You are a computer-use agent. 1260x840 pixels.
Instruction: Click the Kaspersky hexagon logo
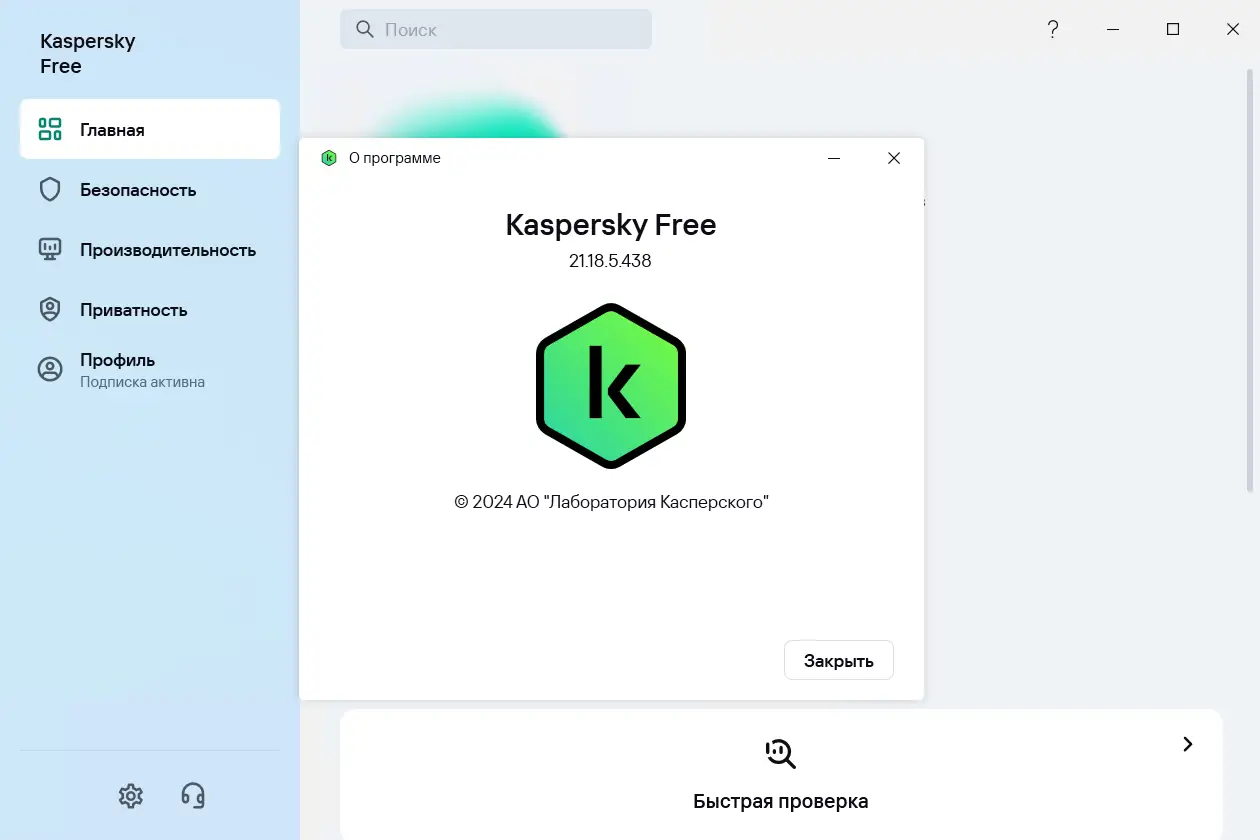click(611, 386)
